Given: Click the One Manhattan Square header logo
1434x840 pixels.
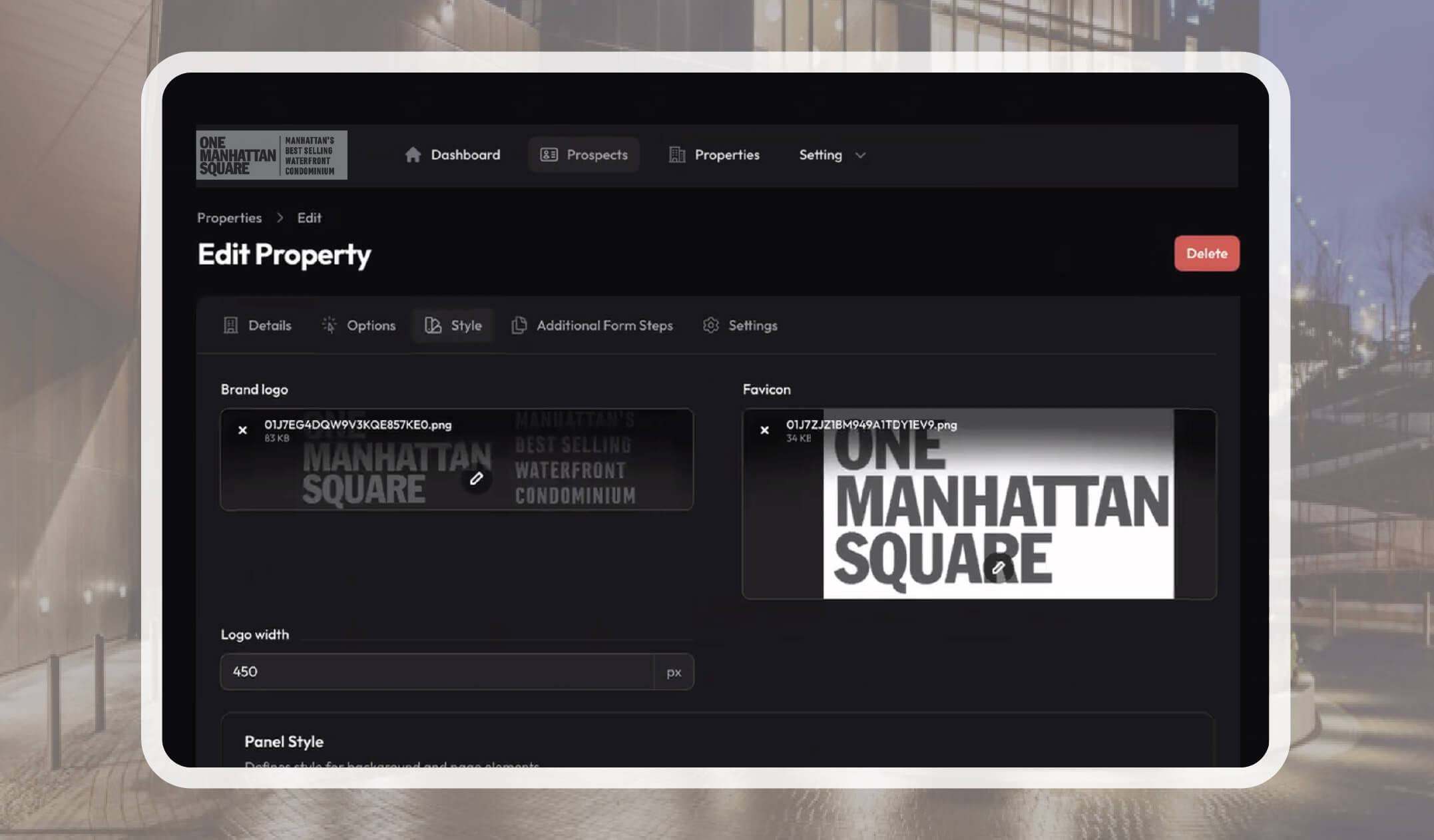Looking at the screenshot, I should click(x=272, y=155).
